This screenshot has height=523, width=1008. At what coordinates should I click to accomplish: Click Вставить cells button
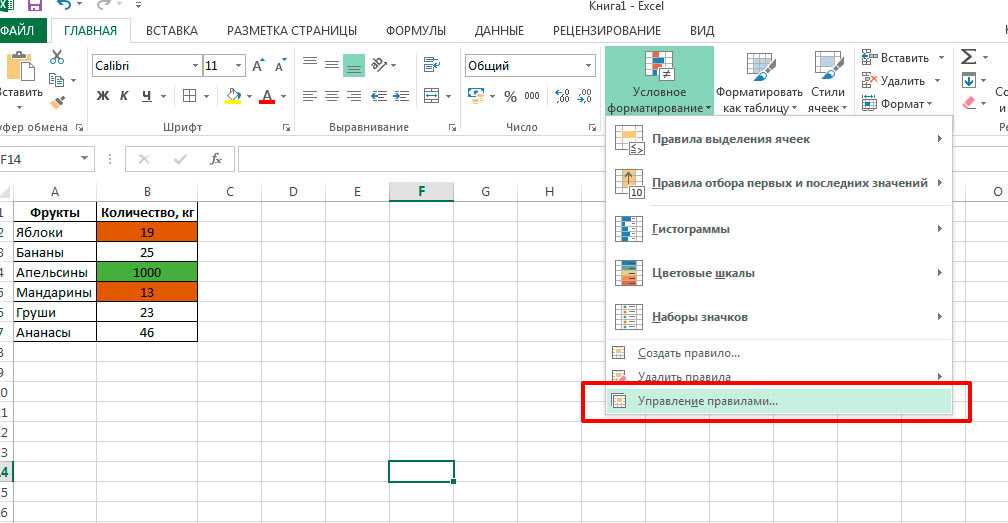(896, 58)
